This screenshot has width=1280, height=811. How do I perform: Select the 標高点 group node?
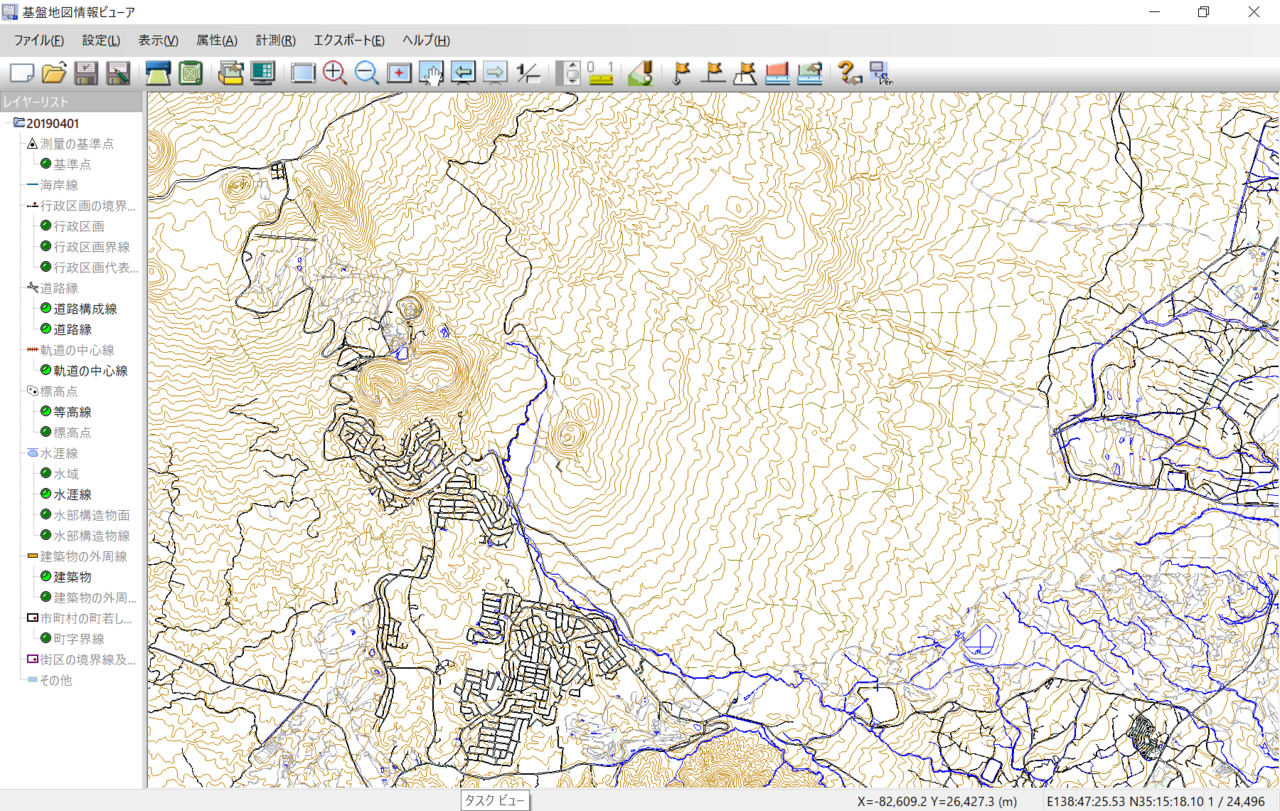click(58, 391)
